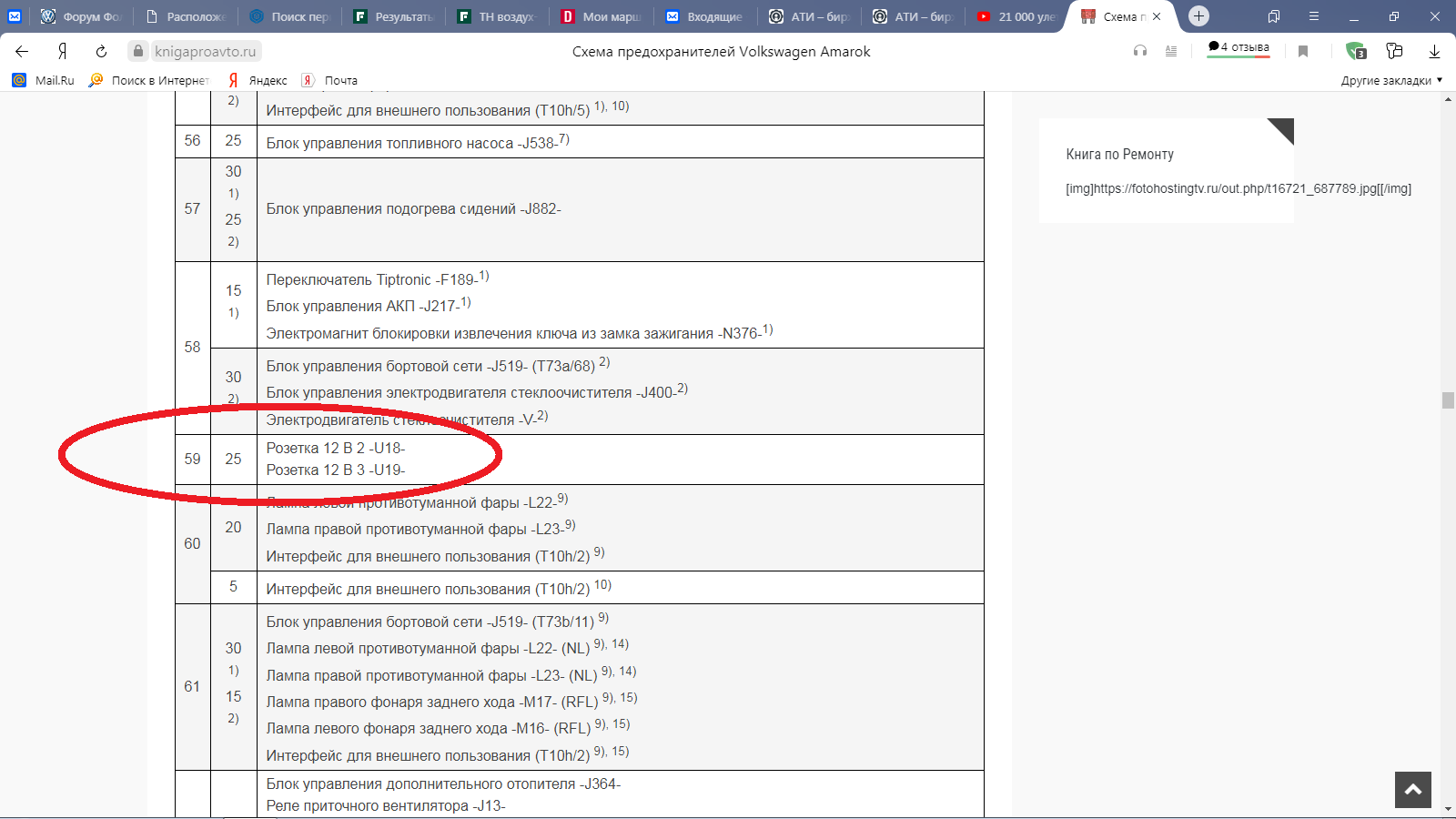Image resolution: width=1456 pixels, height=819 pixels.
Task: Click Блок управления подогрева сидений -J882- text
Action: click(413, 209)
